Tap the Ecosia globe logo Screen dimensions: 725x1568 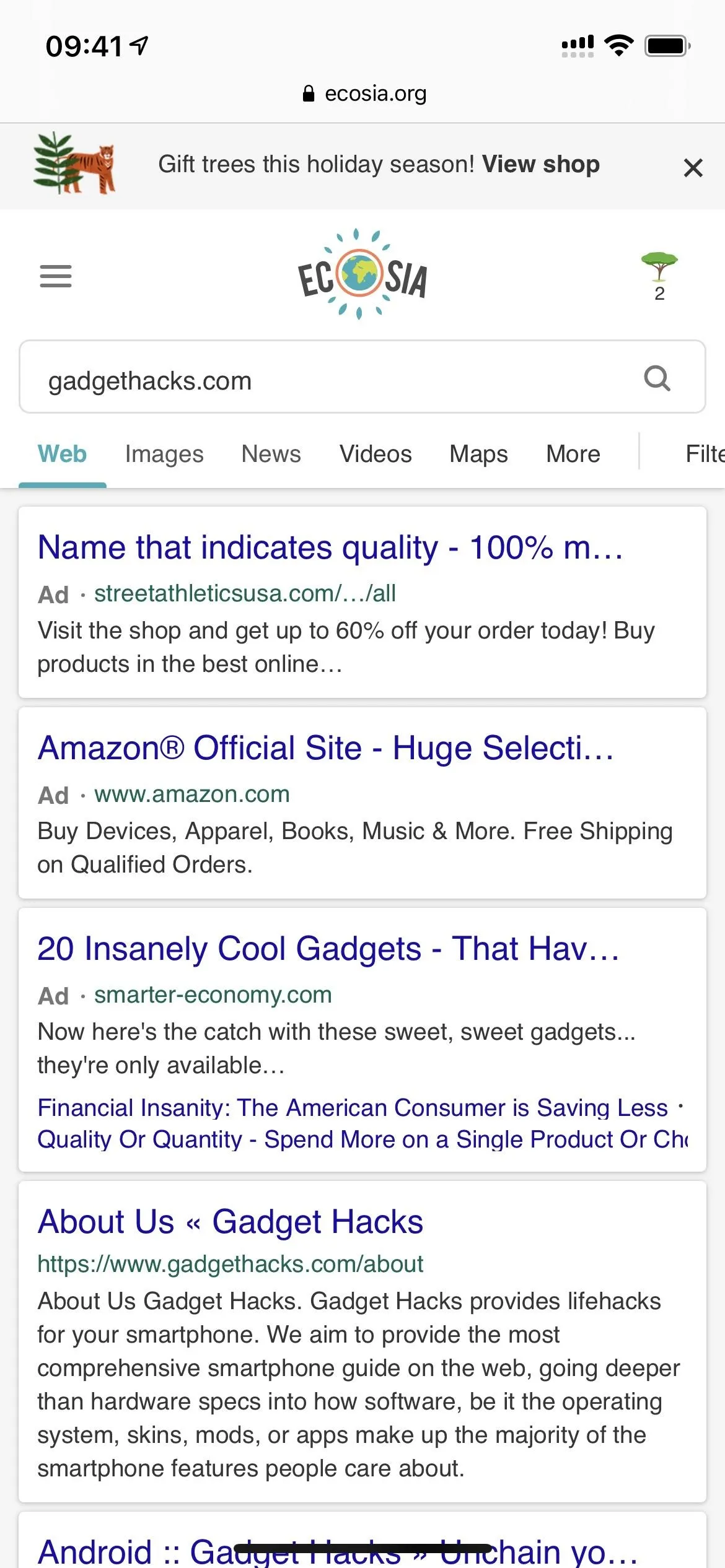pyautogui.click(x=362, y=274)
